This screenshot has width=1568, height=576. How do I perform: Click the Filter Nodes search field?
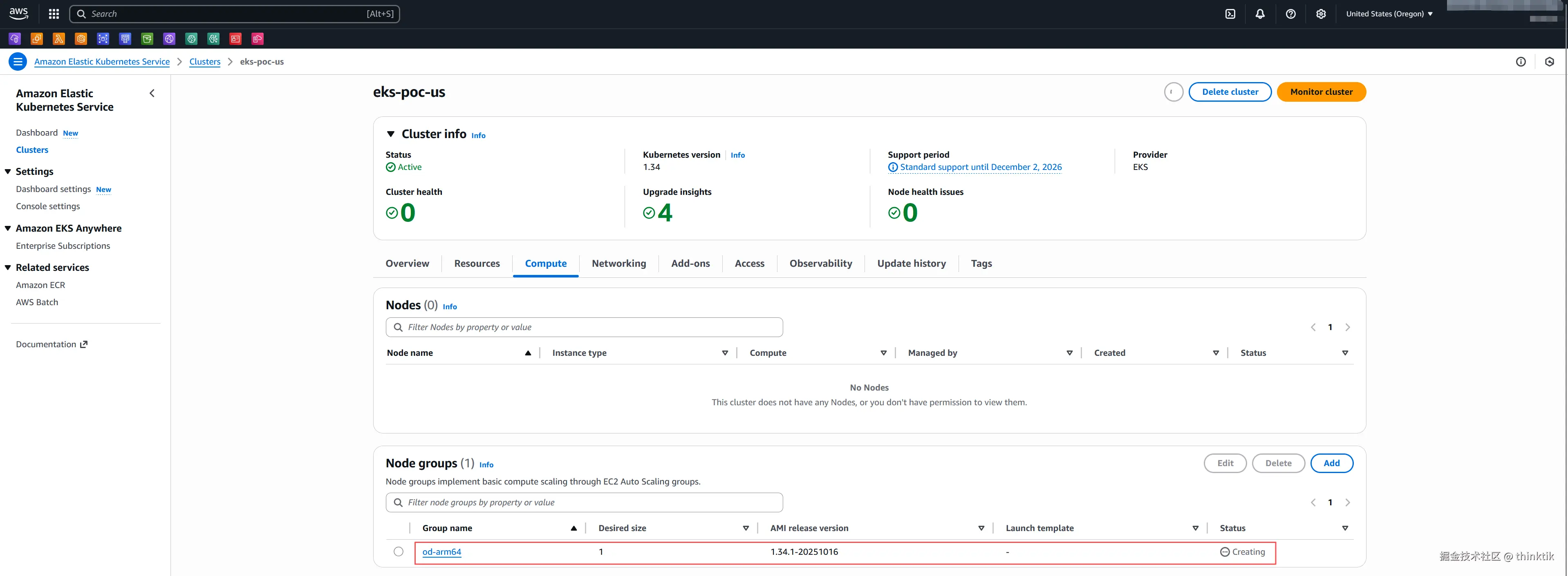(585, 327)
